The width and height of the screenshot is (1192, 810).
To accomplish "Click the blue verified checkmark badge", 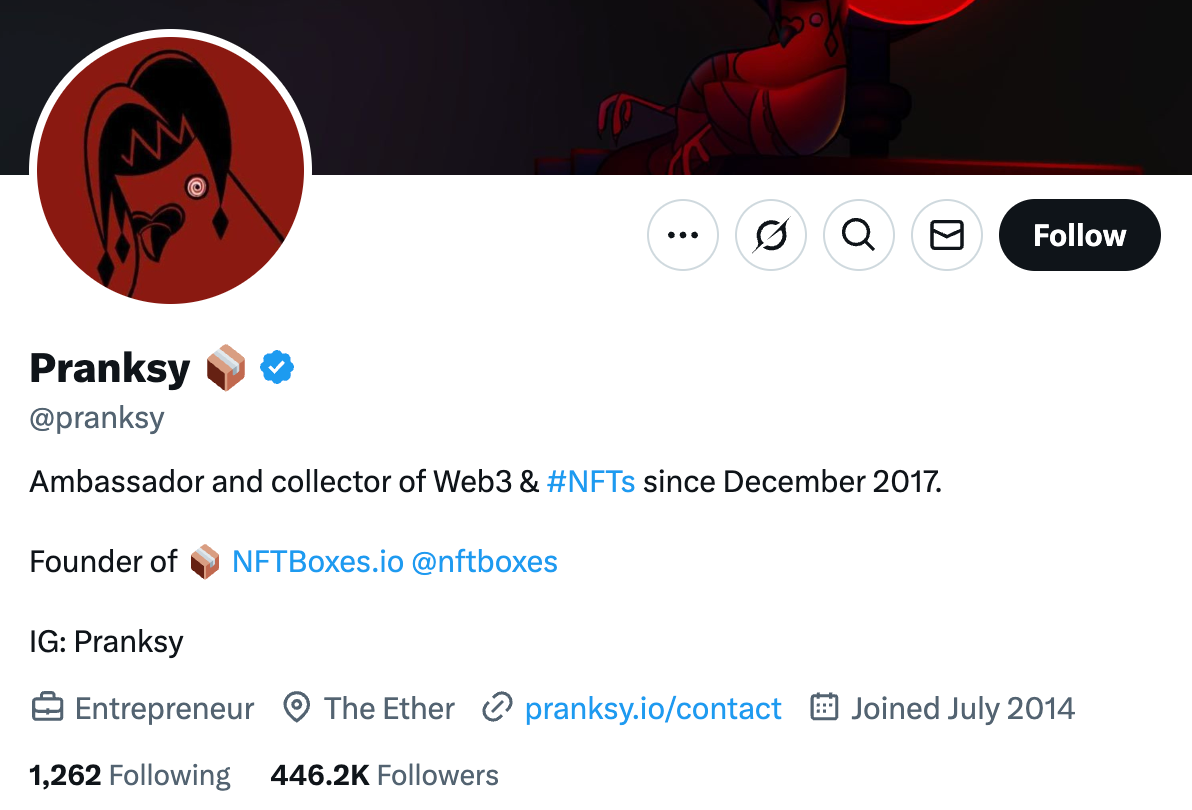I will coord(277,368).
